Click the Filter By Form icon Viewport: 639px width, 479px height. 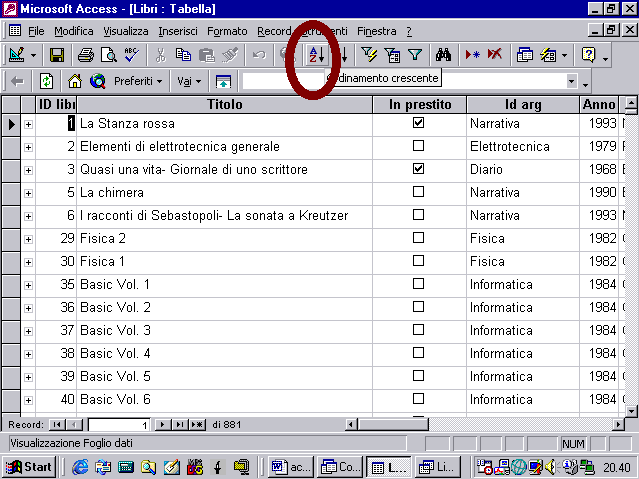point(392,55)
